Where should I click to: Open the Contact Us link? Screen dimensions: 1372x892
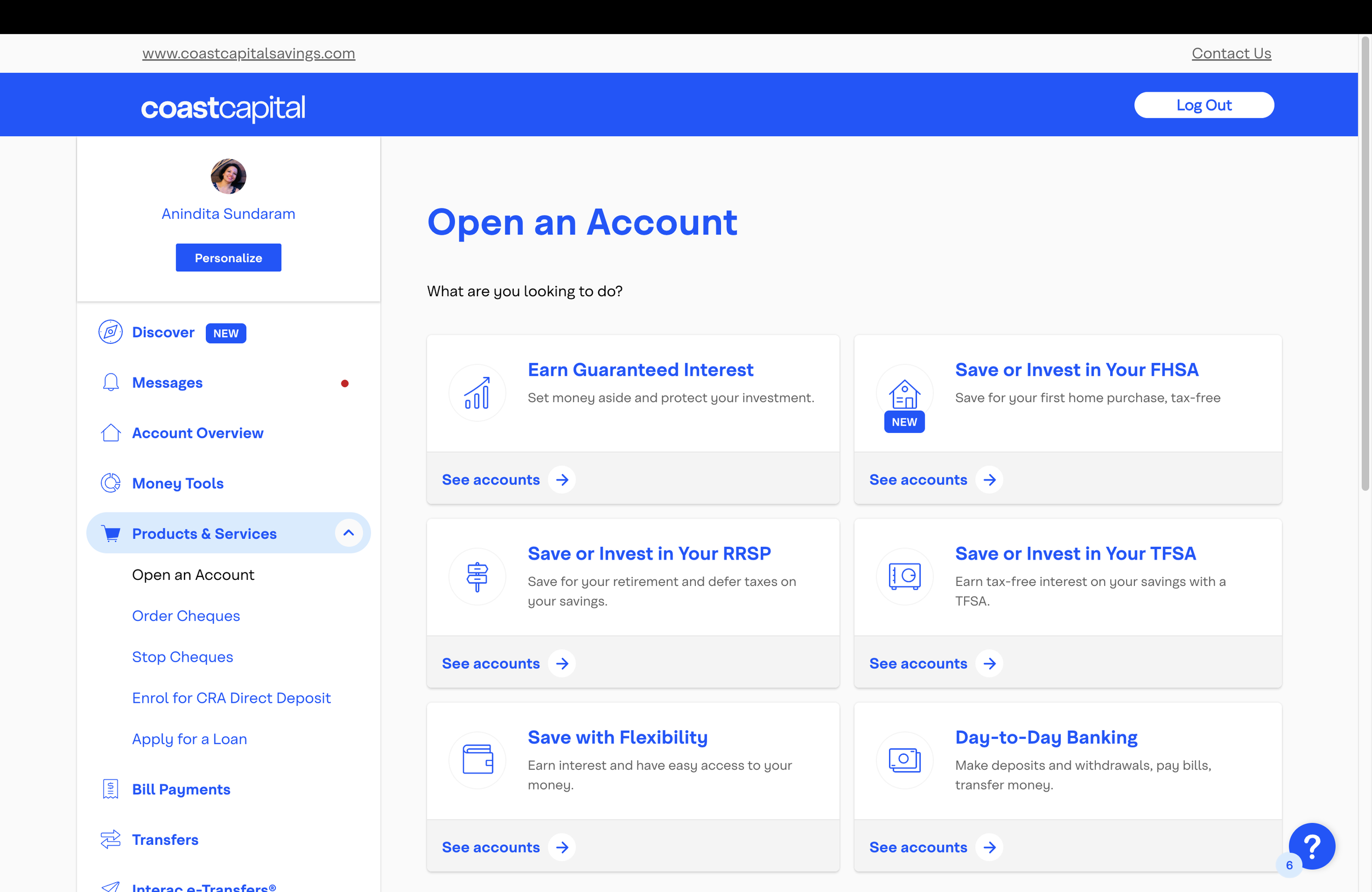click(1232, 53)
